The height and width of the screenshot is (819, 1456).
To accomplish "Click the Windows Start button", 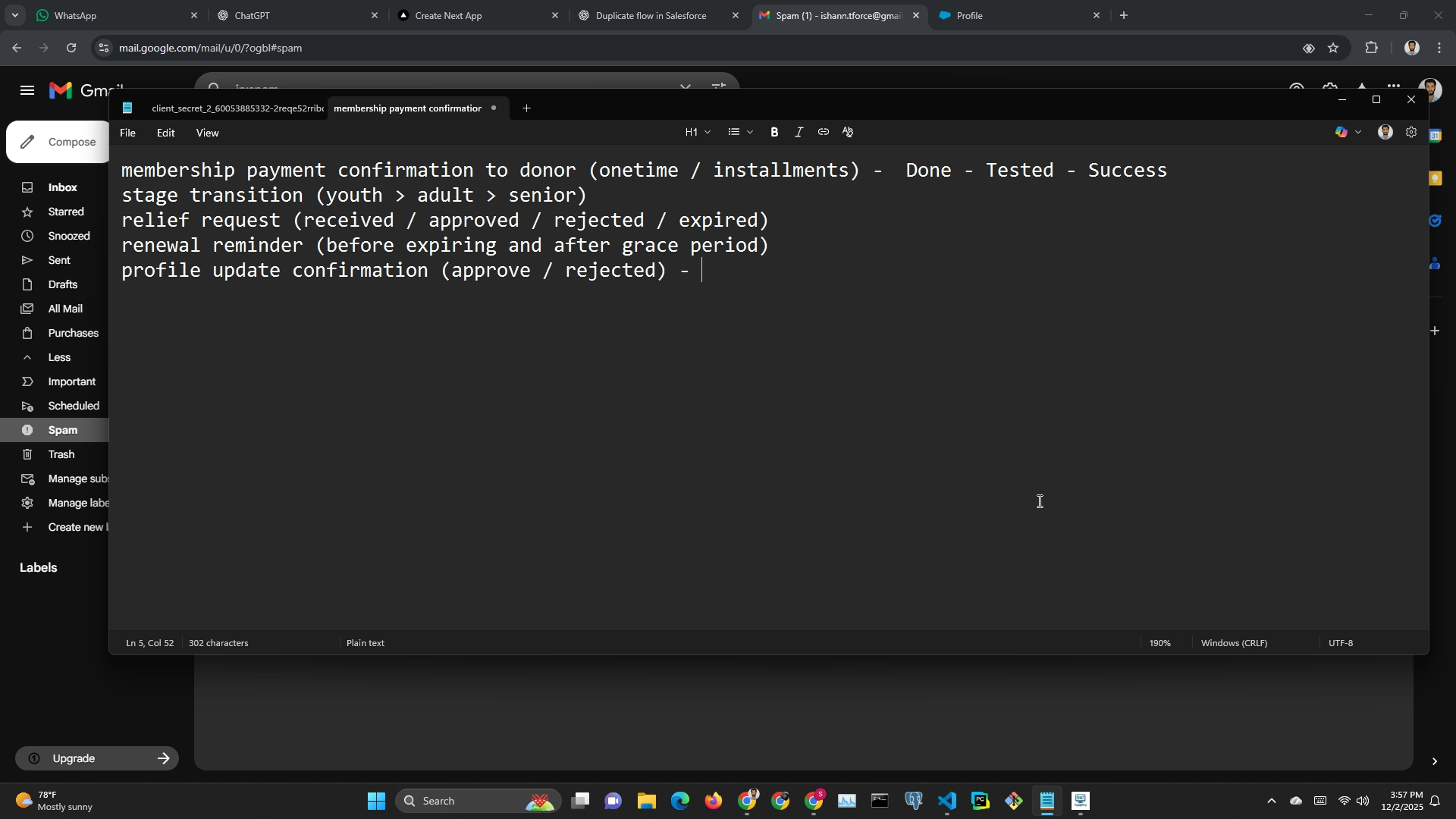I will [x=376, y=801].
